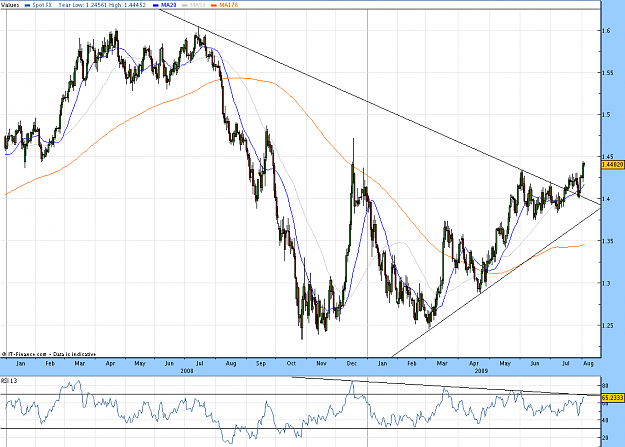Click the Sep month label on the time axis
This screenshot has width=625, height=447.
[261, 363]
